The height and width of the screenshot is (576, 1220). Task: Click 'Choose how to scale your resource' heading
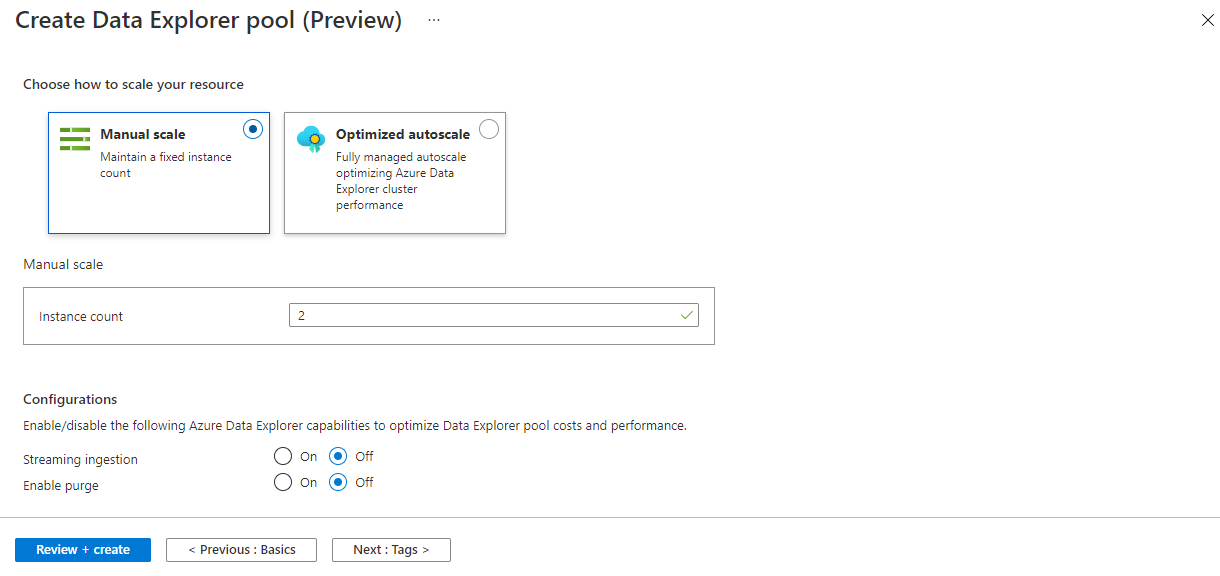pyautogui.click(x=134, y=84)
